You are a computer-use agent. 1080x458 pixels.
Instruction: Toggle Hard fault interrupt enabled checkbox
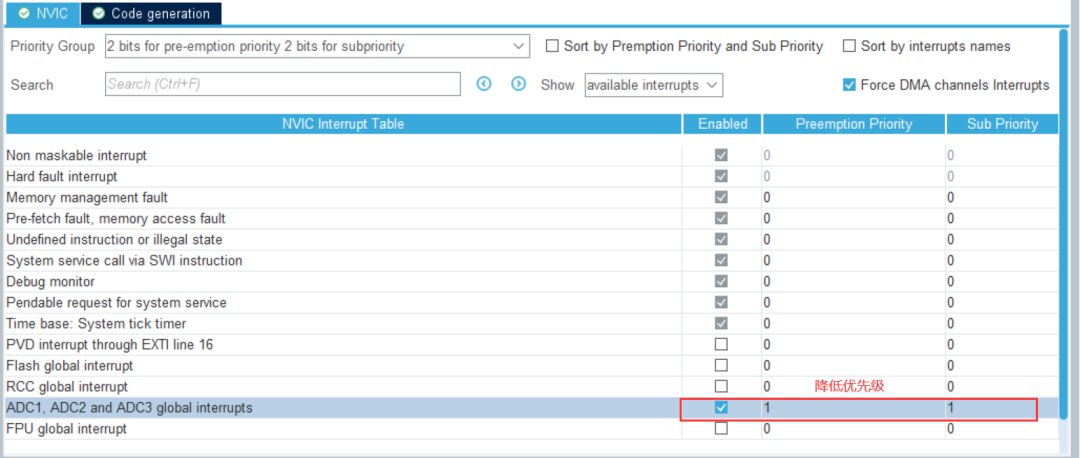721,176
